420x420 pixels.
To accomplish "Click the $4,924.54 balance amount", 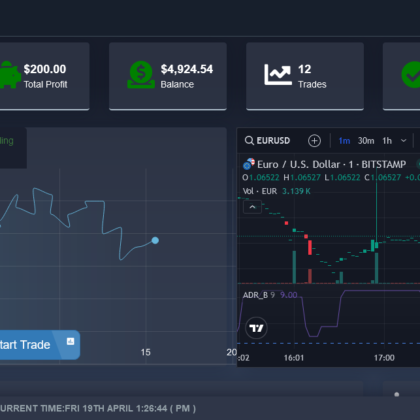I will click(x=187, y=69).
